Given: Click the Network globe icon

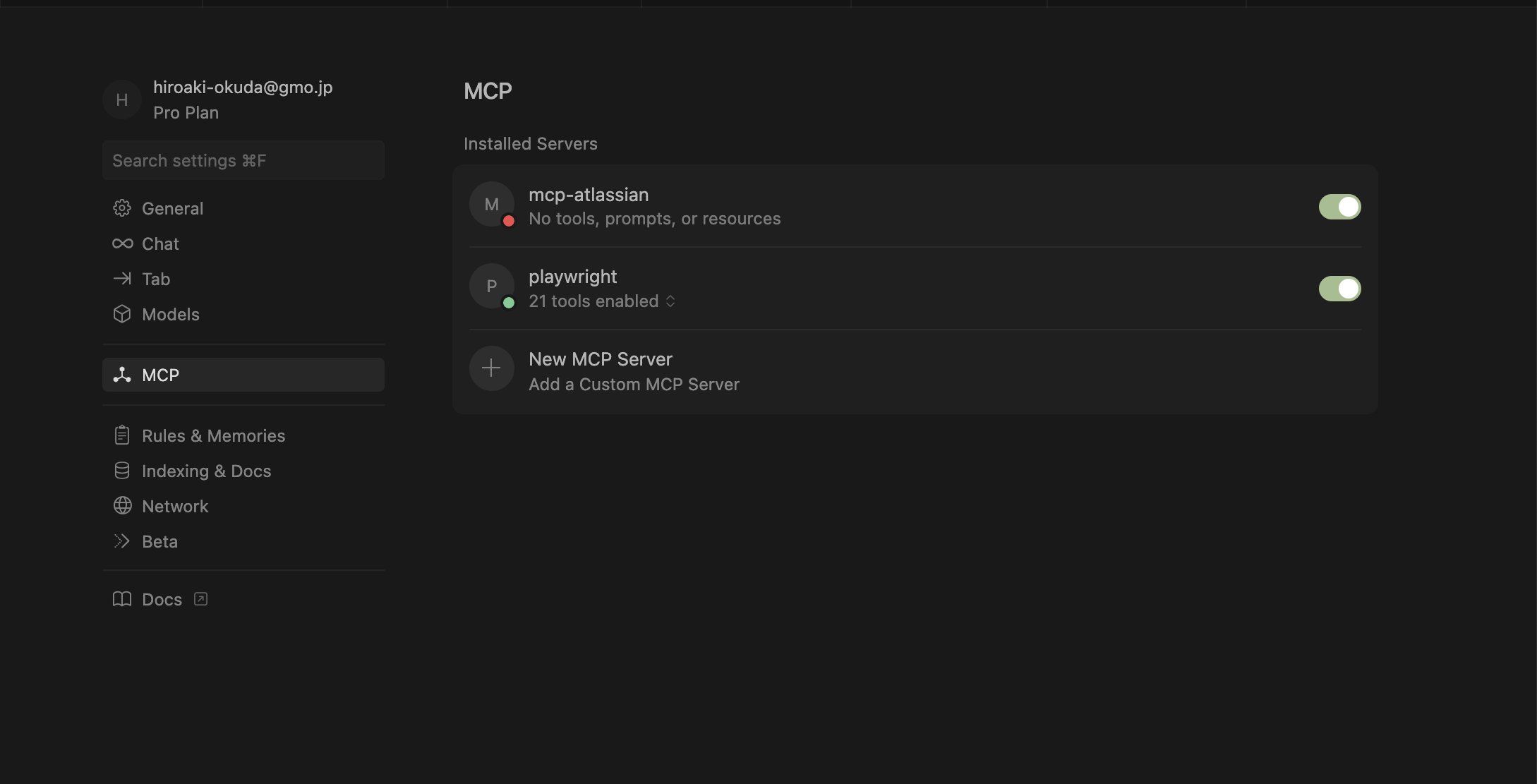Looking at the screenshot, I should click(122, 506).
